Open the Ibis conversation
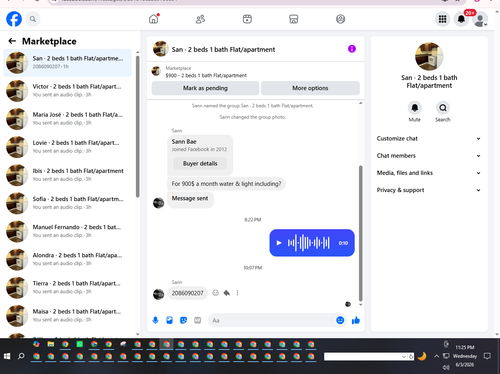This screenshot has height=374, width=500. (x=67, y=175)
